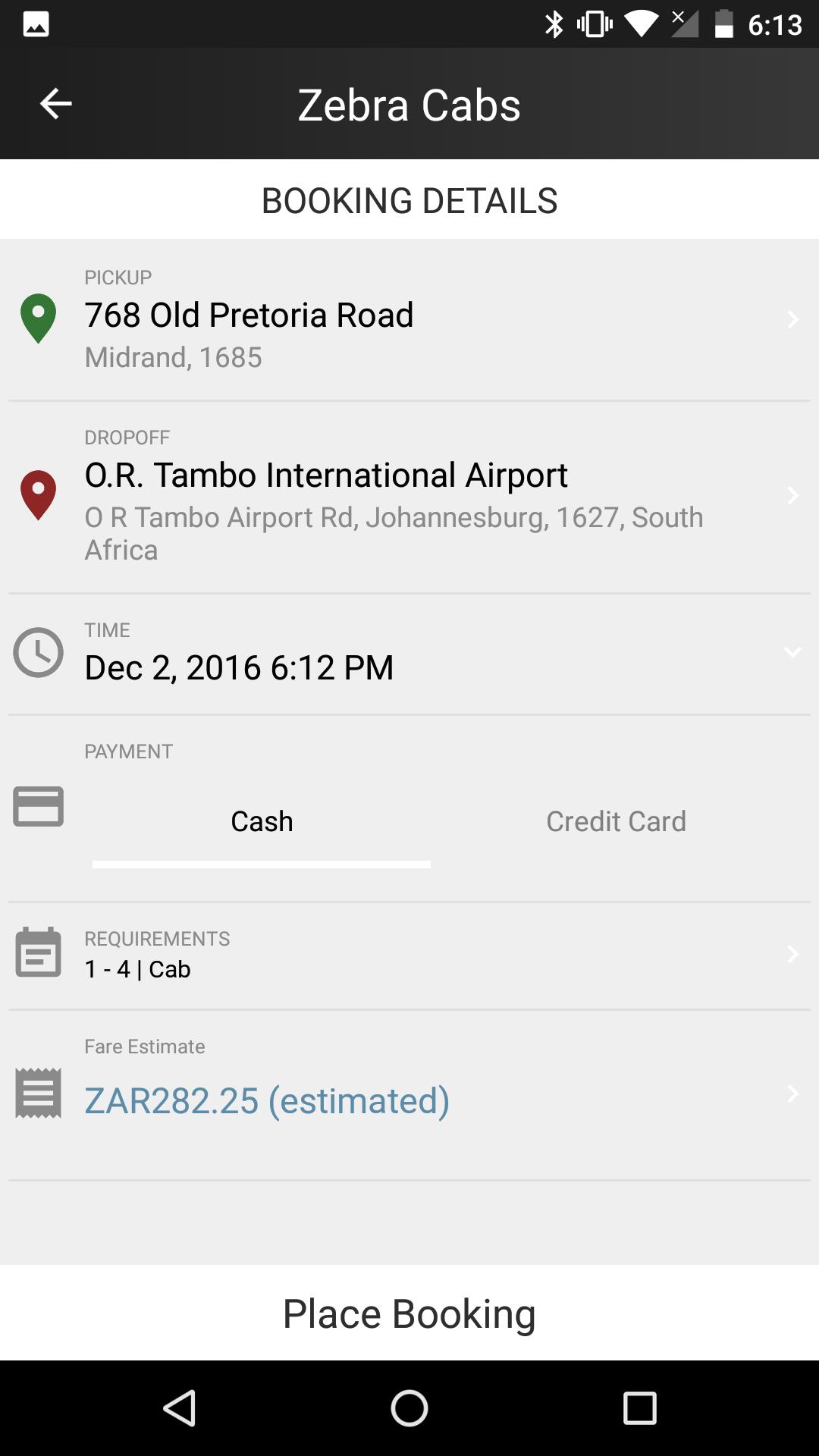Change O.R. Tambo International Airport dropoff
The height and width of the screenshot is (1456, 819).
coord(326,475)
